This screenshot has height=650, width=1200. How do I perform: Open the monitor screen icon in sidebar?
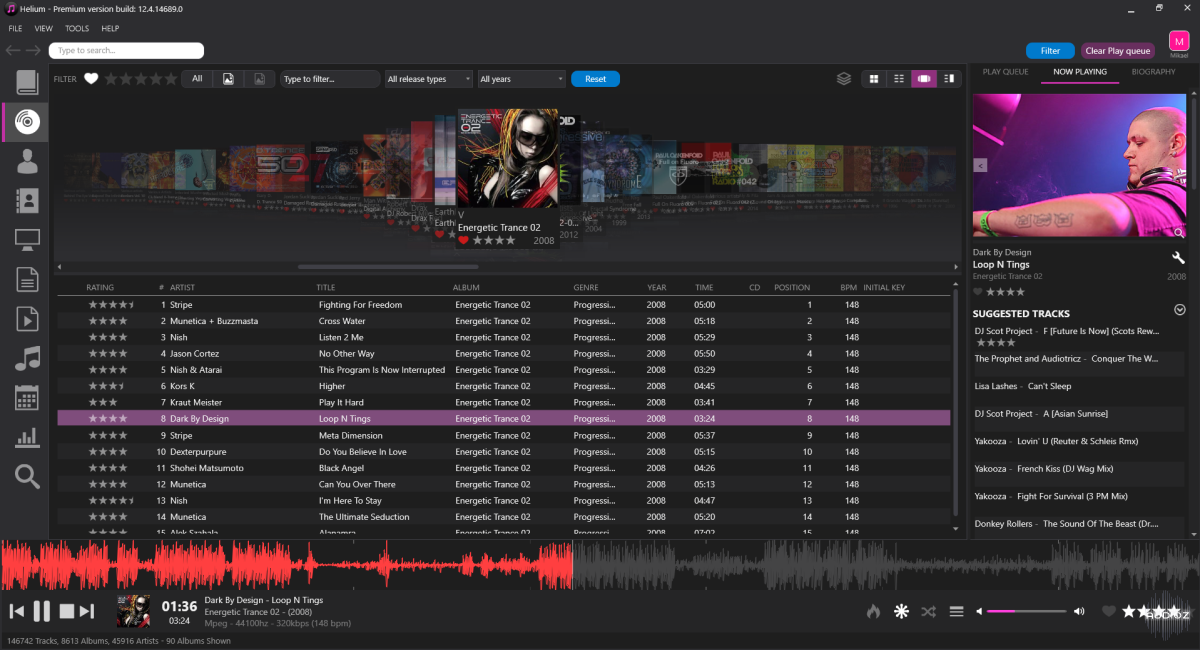27,240
